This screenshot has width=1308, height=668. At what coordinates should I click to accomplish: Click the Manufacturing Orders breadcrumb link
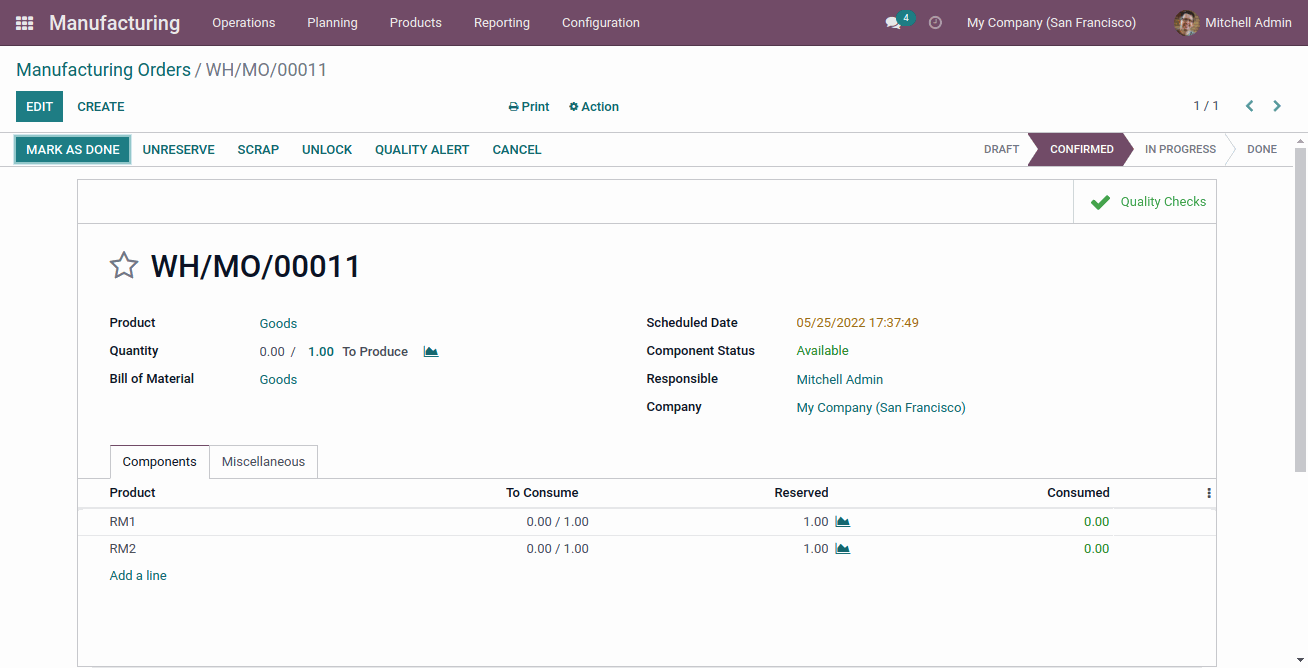click(104, 70)
